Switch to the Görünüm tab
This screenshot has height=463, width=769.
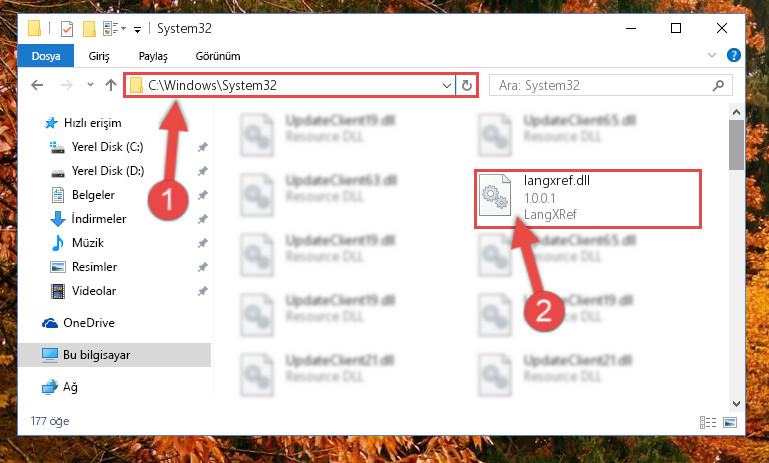(218, 56)
